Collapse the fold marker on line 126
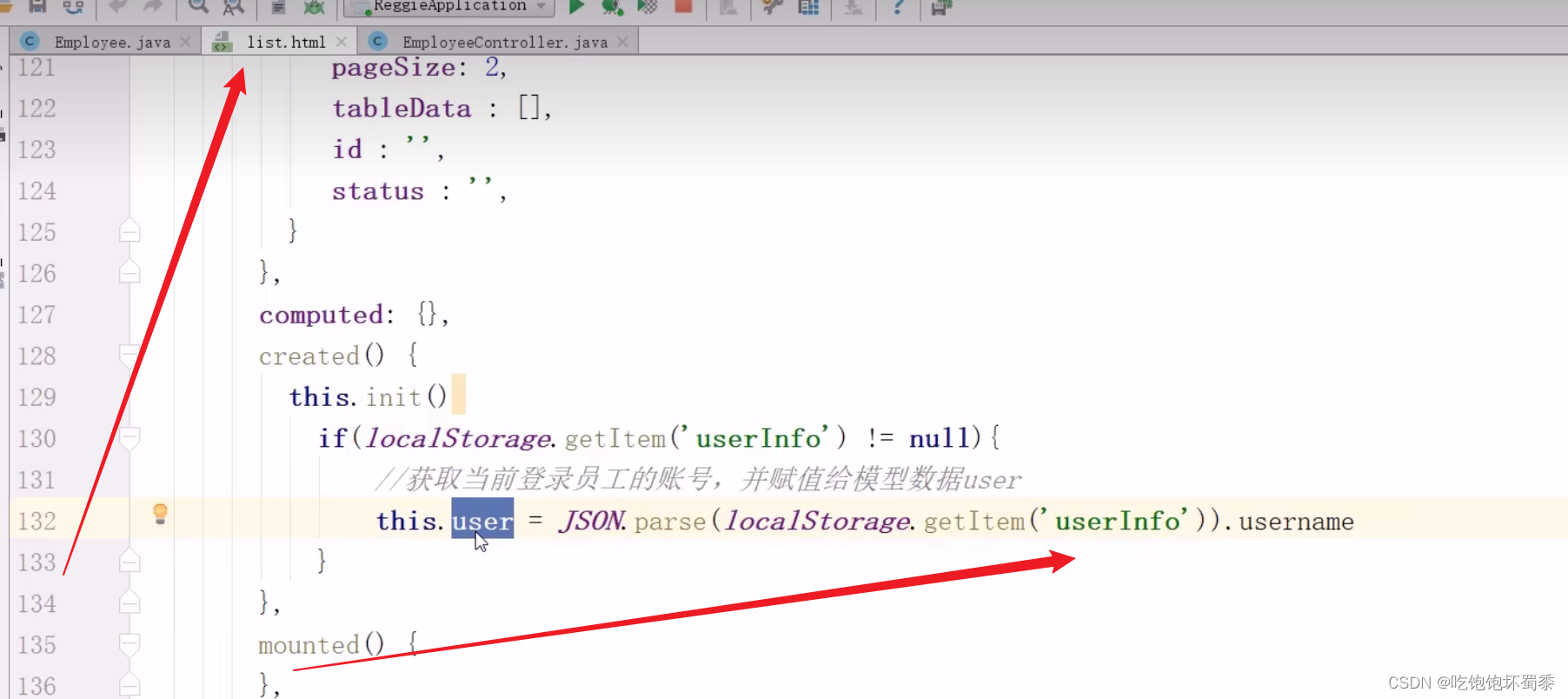 (130, 272)
